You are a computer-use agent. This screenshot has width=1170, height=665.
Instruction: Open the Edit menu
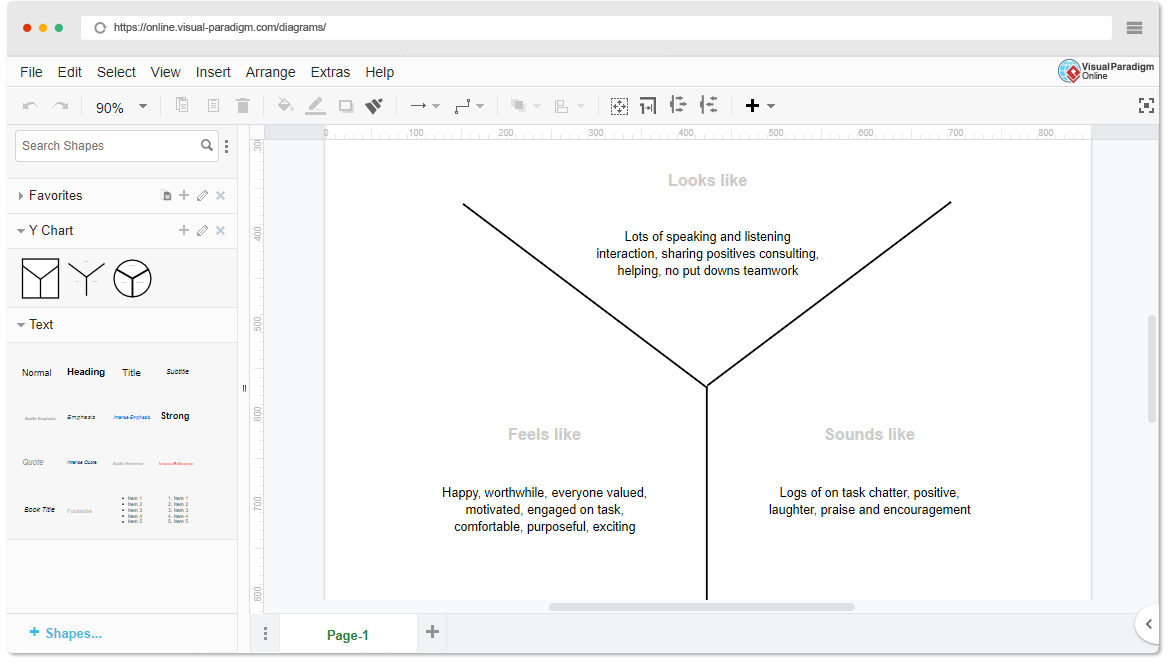[x=69, y=72]
